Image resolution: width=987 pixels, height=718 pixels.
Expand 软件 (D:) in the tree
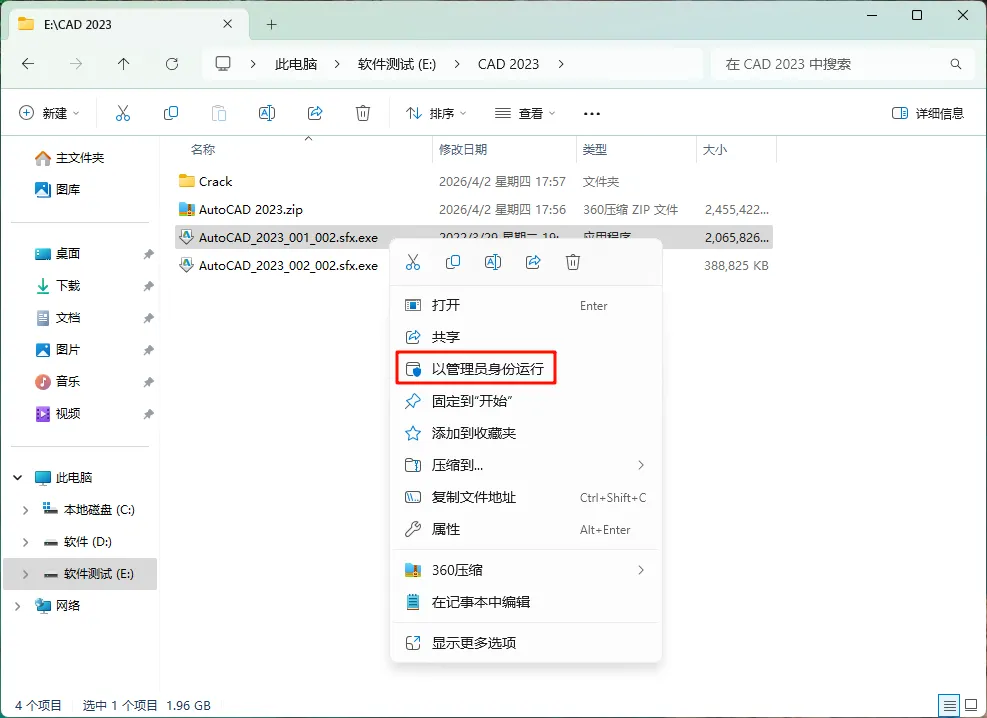25,542
